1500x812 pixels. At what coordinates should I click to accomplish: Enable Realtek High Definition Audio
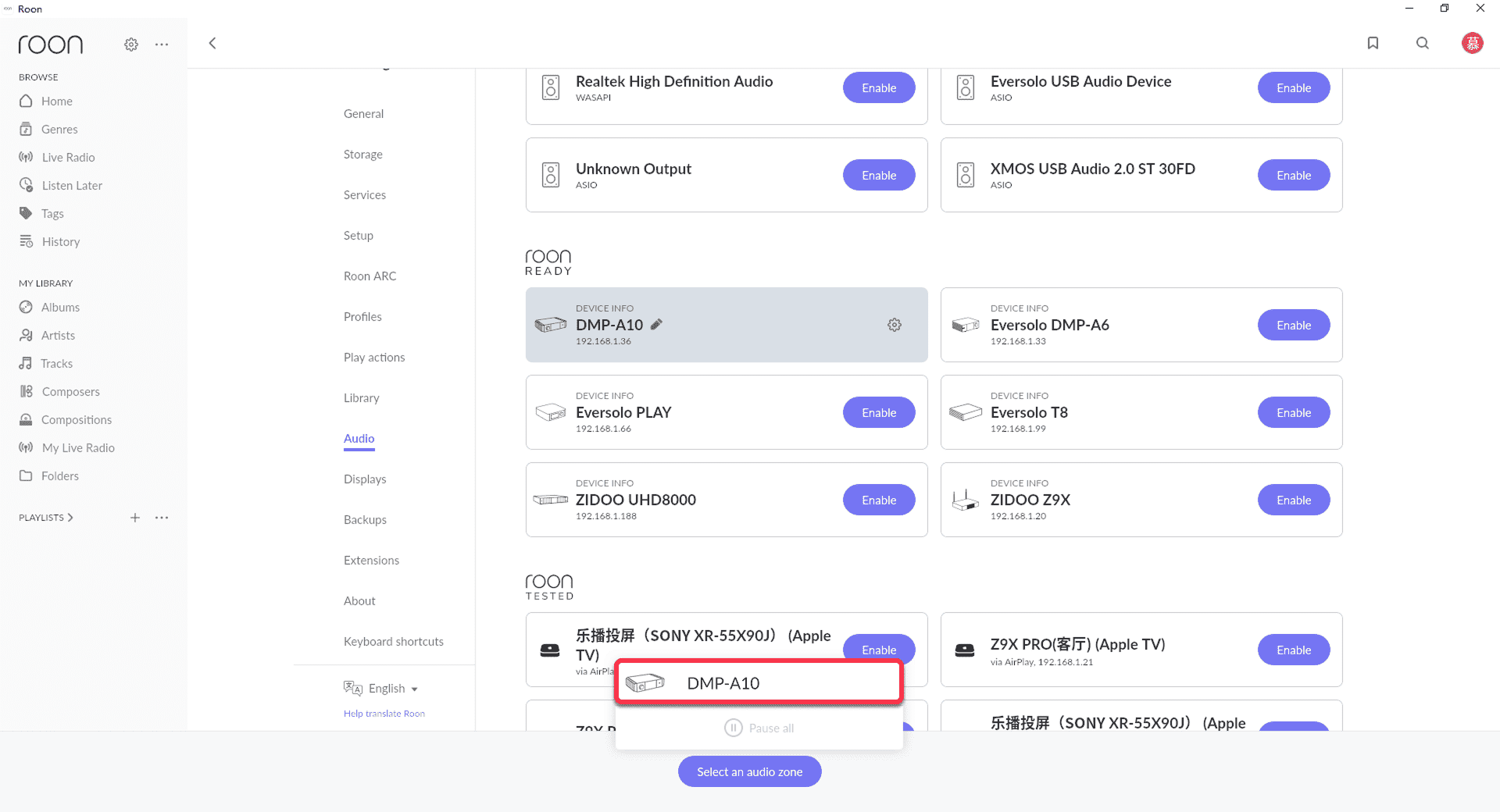click(878, 88)
